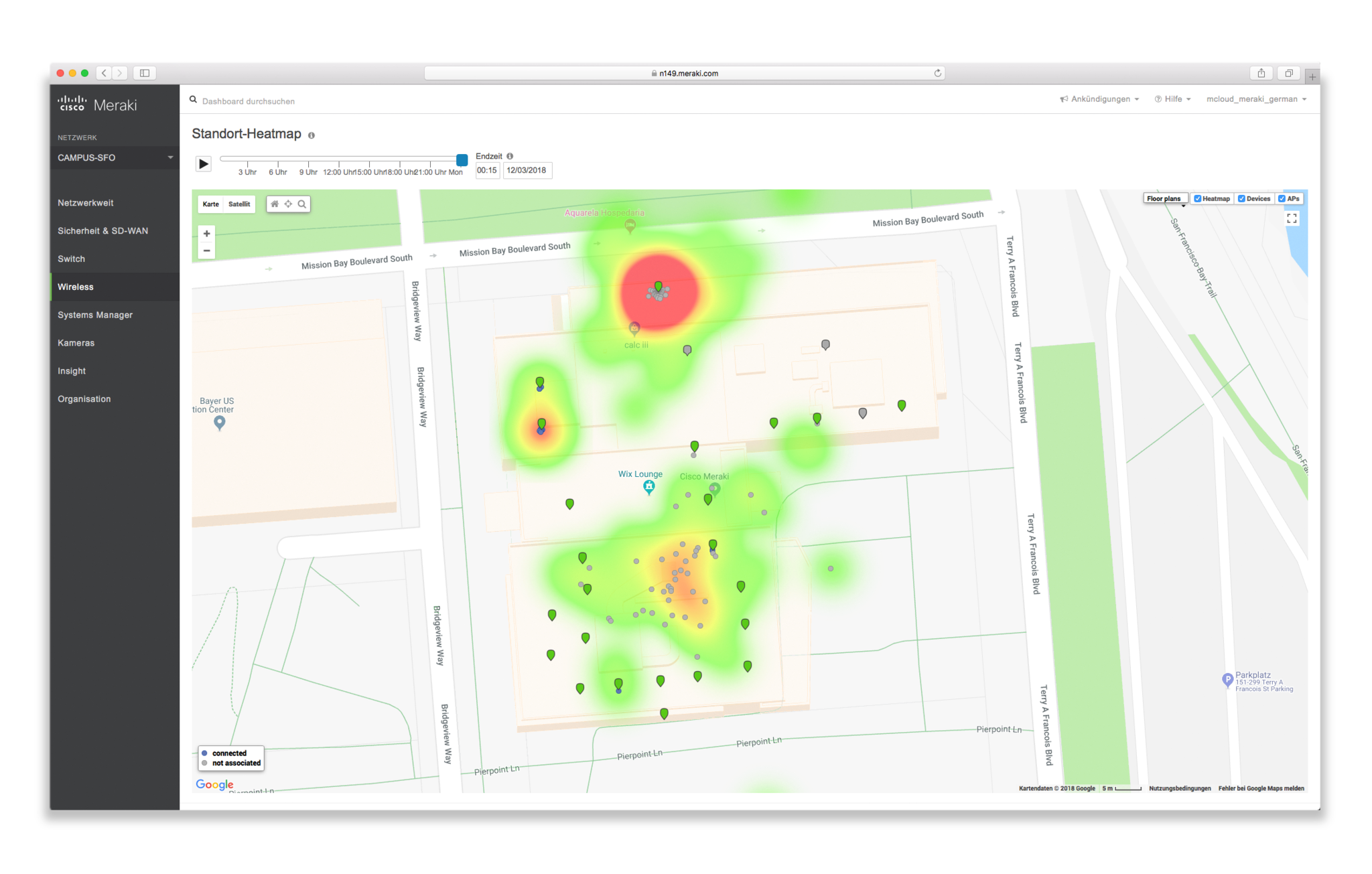Click the Endzeit date field 12/03/2018
The height and width of the screenshot is (874, 1372).
click(527, 170)
